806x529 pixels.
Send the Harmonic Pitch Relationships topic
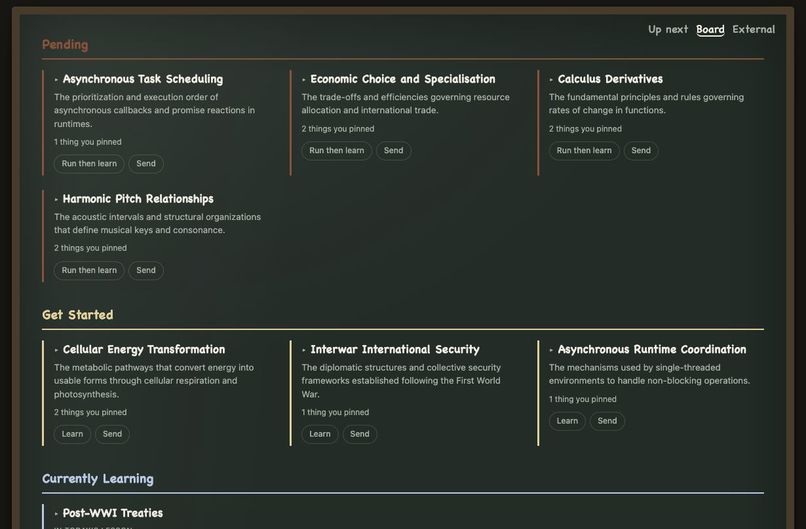point(146,270)
